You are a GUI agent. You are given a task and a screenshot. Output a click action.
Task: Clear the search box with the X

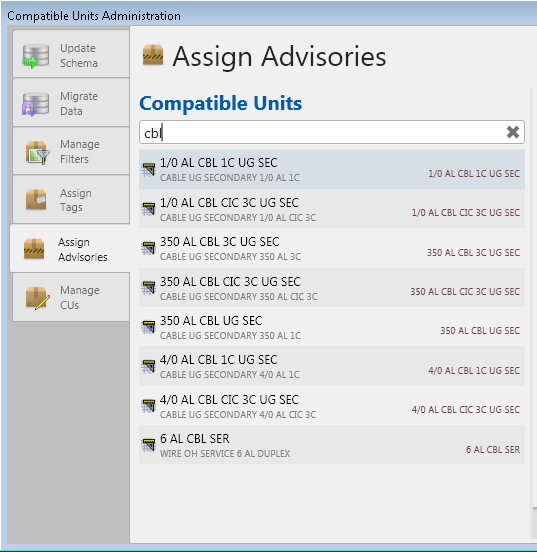pos(513,132)
